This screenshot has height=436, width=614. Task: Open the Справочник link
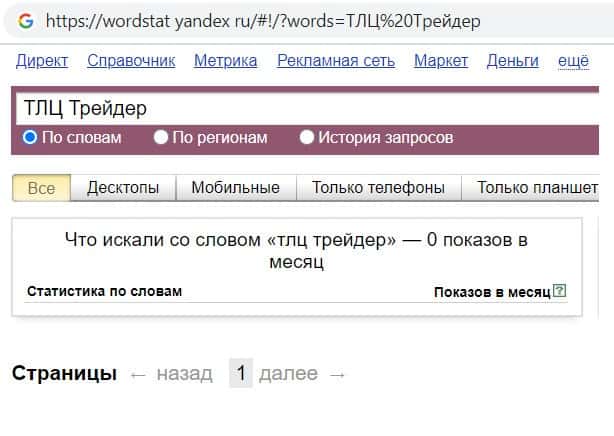[x=131, y=61]
